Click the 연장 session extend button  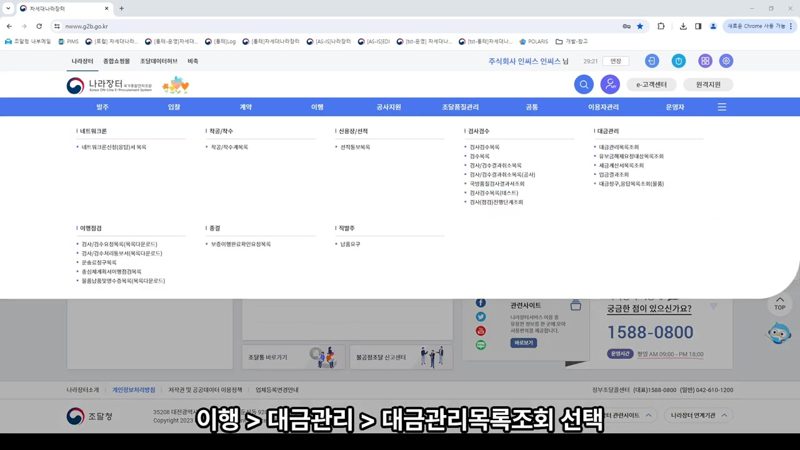616,61
